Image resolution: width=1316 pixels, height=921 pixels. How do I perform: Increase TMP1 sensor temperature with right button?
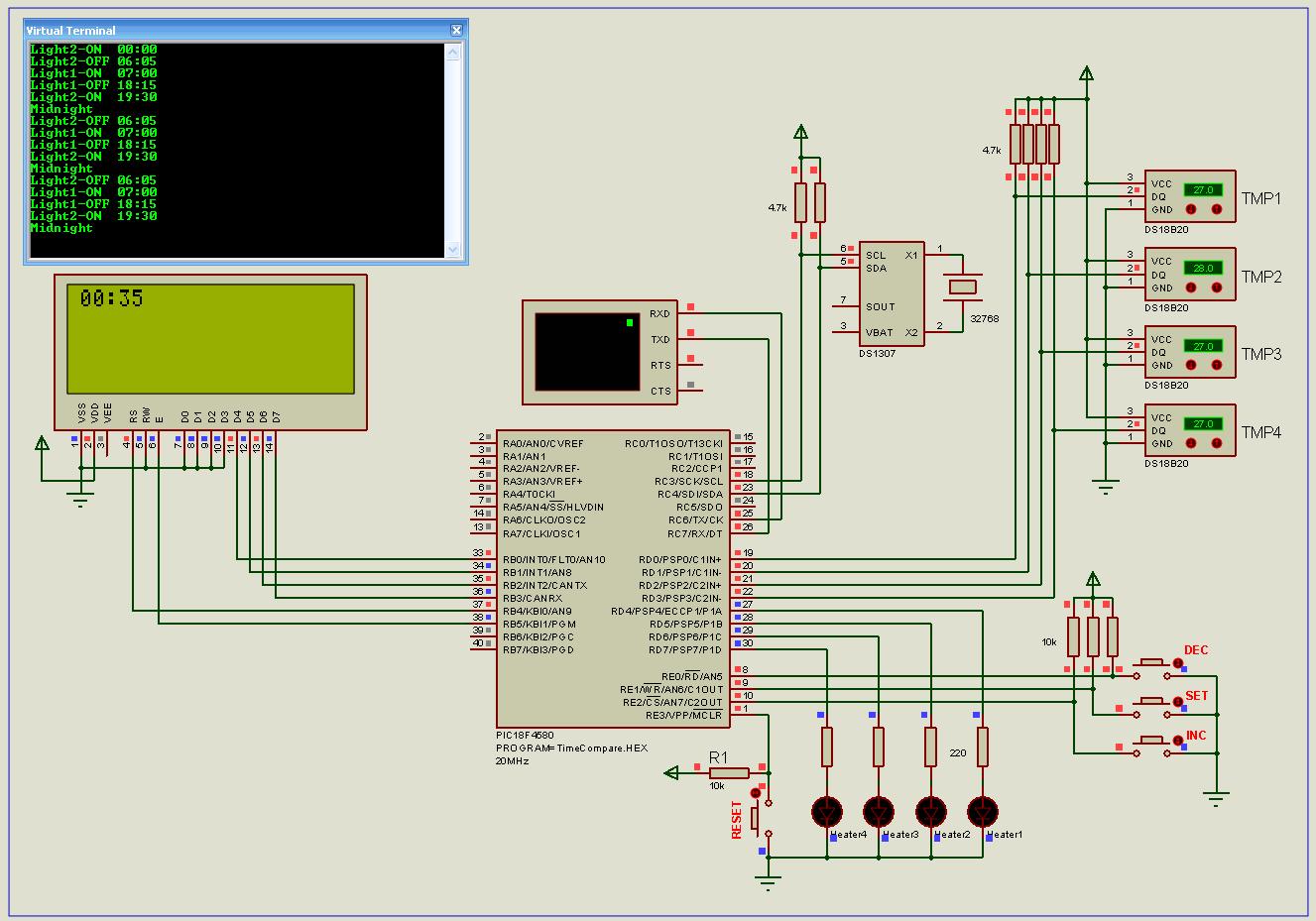[1217, 209]
